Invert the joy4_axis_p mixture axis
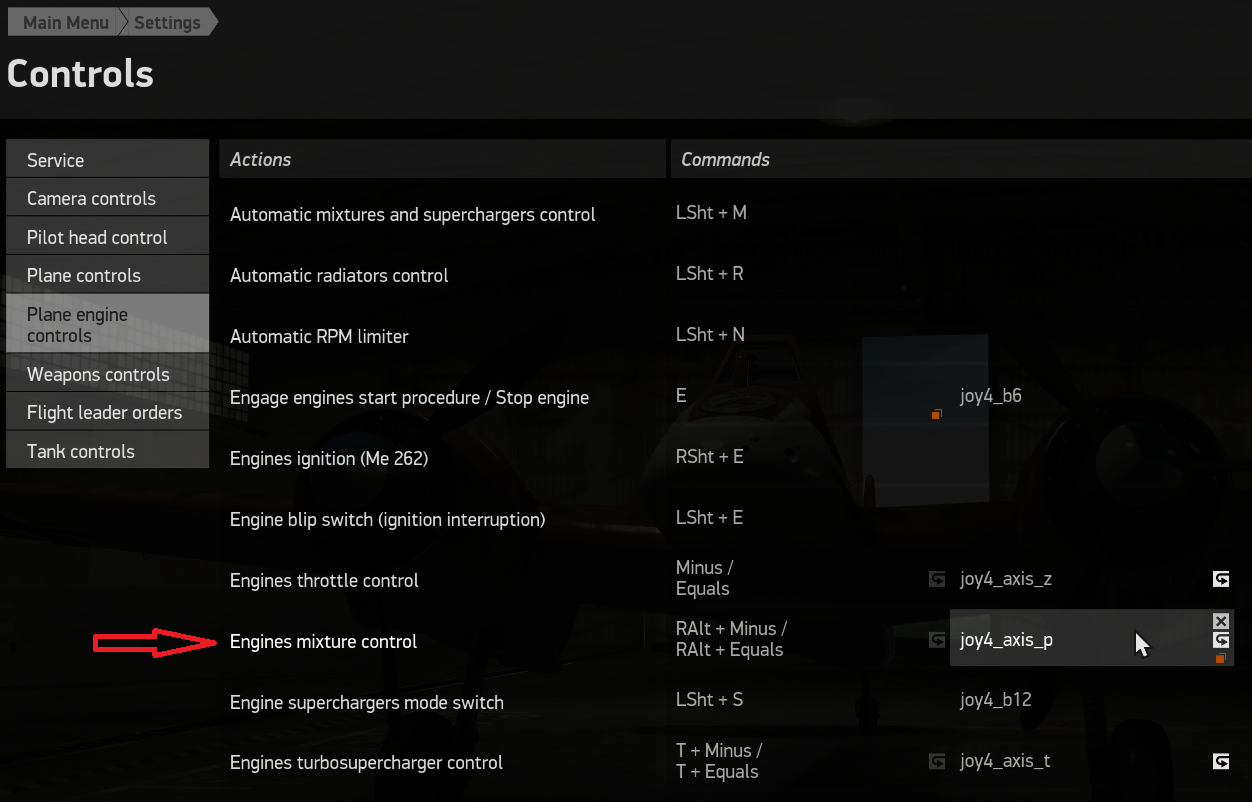1252x802 pixels. pyautogui.click(x=1220, y=640)
